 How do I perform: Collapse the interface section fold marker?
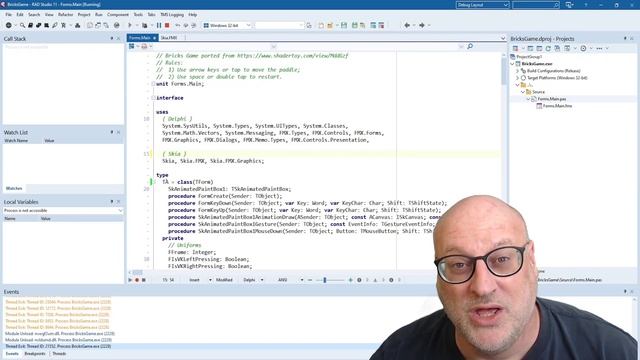click(x=153, y=98)
